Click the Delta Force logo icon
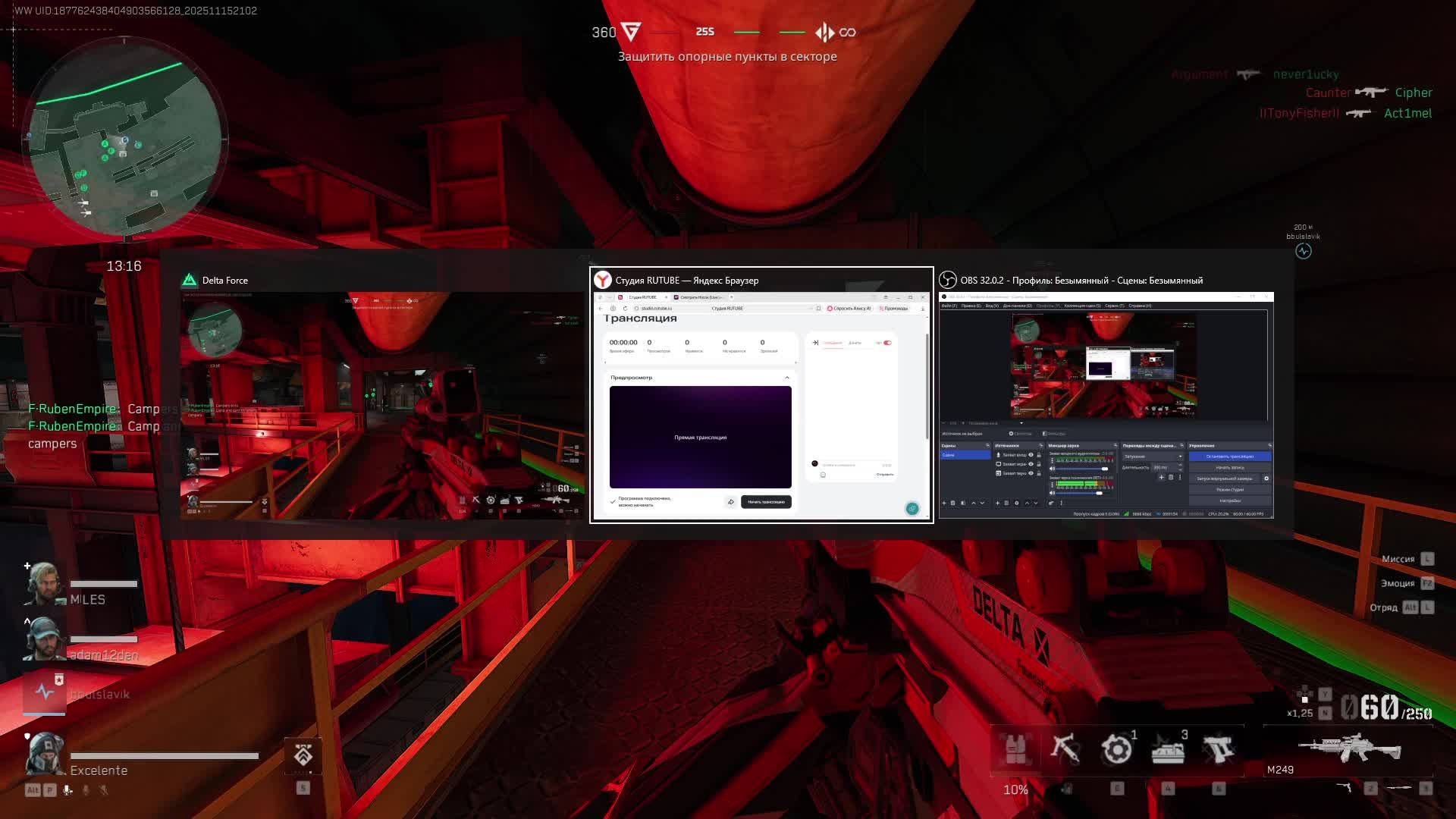Image resolution: width=1456 pixels, height=819 pixels. tap(190, 281)
